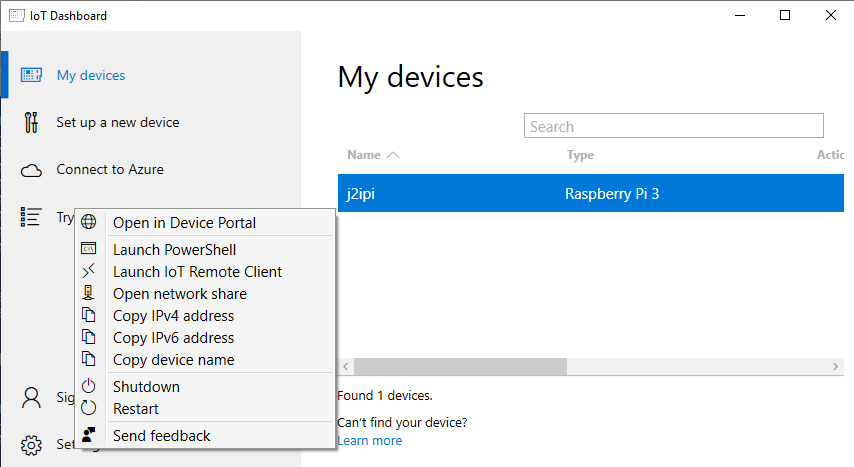Click the copy icon beside Copy IPv4 address
The image size is (854, 467).
point(88,315)
